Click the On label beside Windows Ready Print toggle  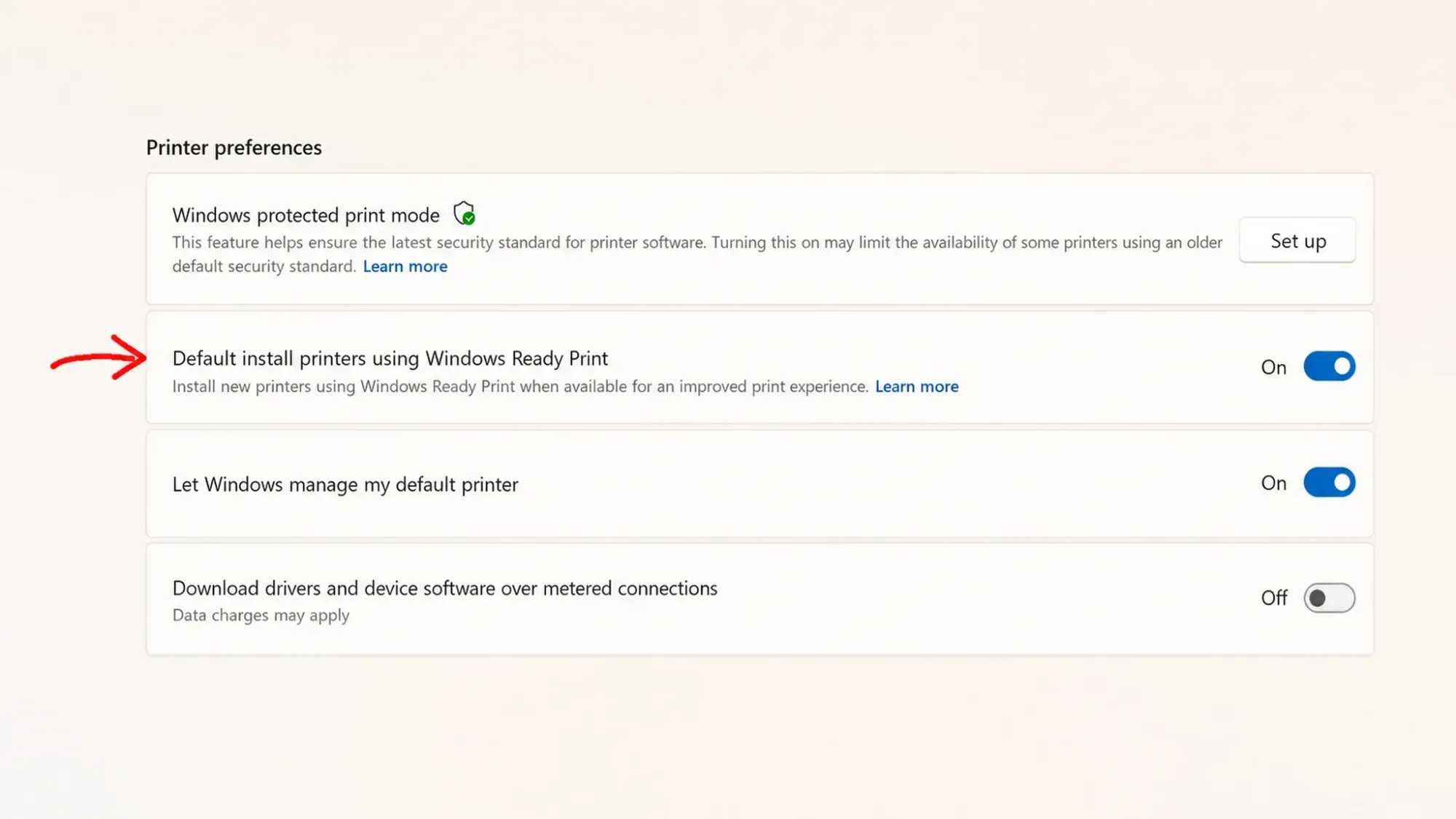[x=1274, y=368]
